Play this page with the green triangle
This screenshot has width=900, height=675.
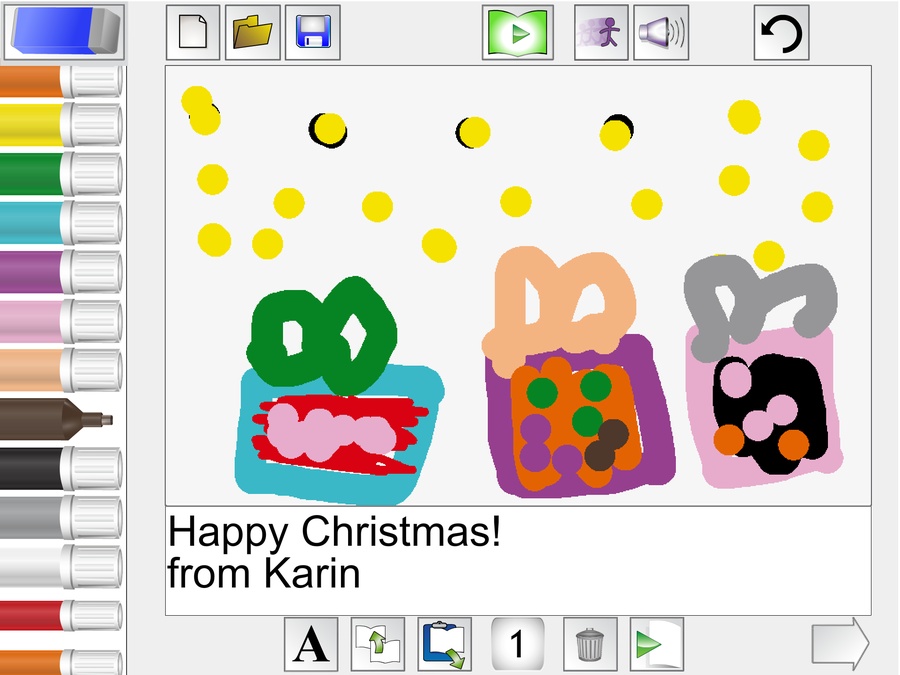pos(657,644)
